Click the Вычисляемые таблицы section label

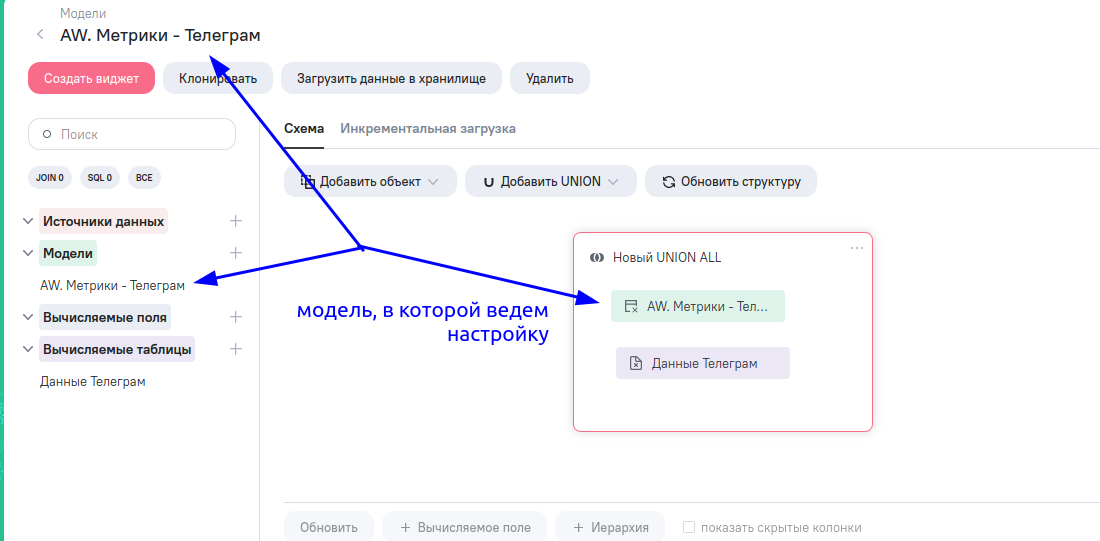click(x=117, y=349)
